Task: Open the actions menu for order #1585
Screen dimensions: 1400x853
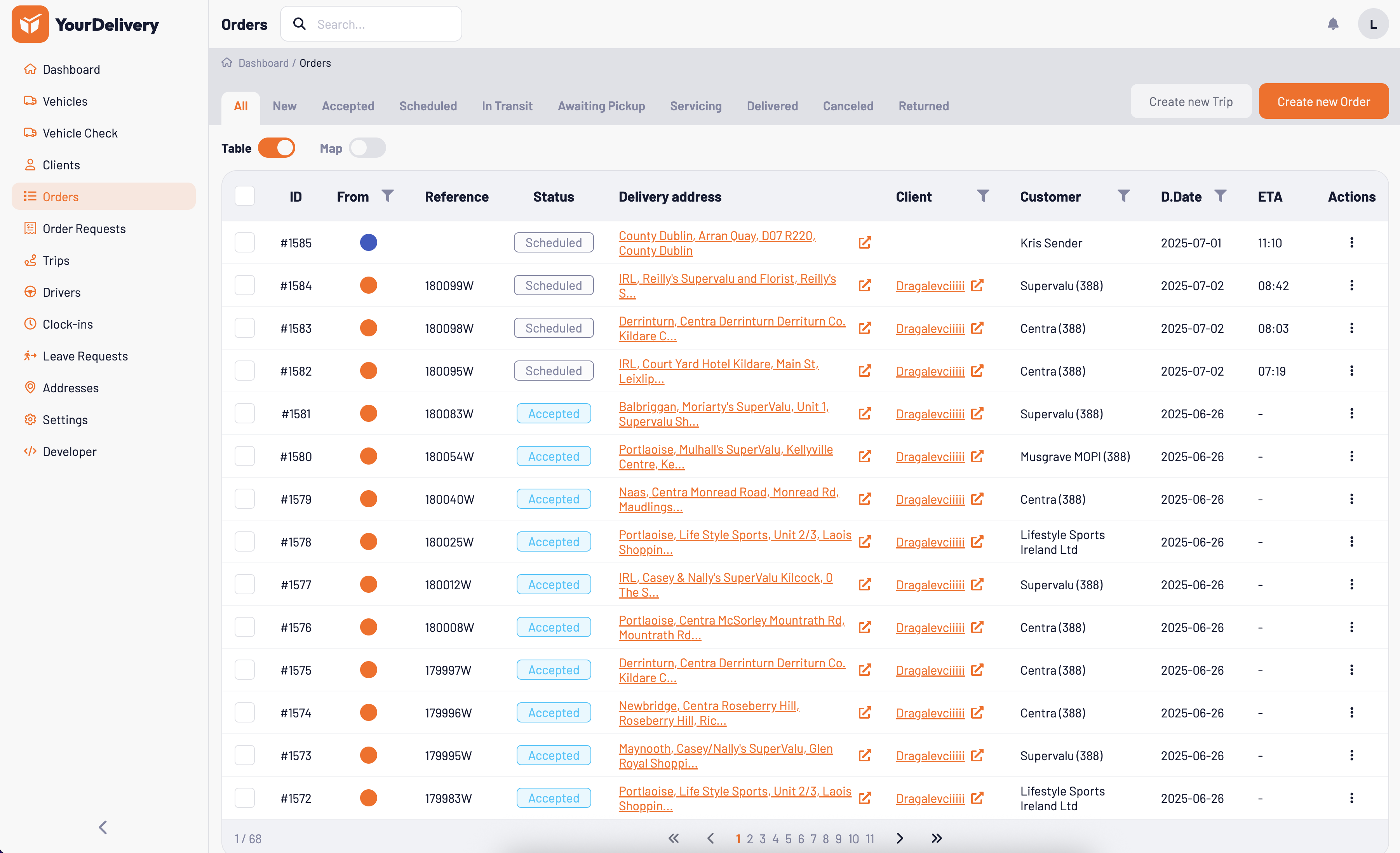Action: pos(1352,242)
